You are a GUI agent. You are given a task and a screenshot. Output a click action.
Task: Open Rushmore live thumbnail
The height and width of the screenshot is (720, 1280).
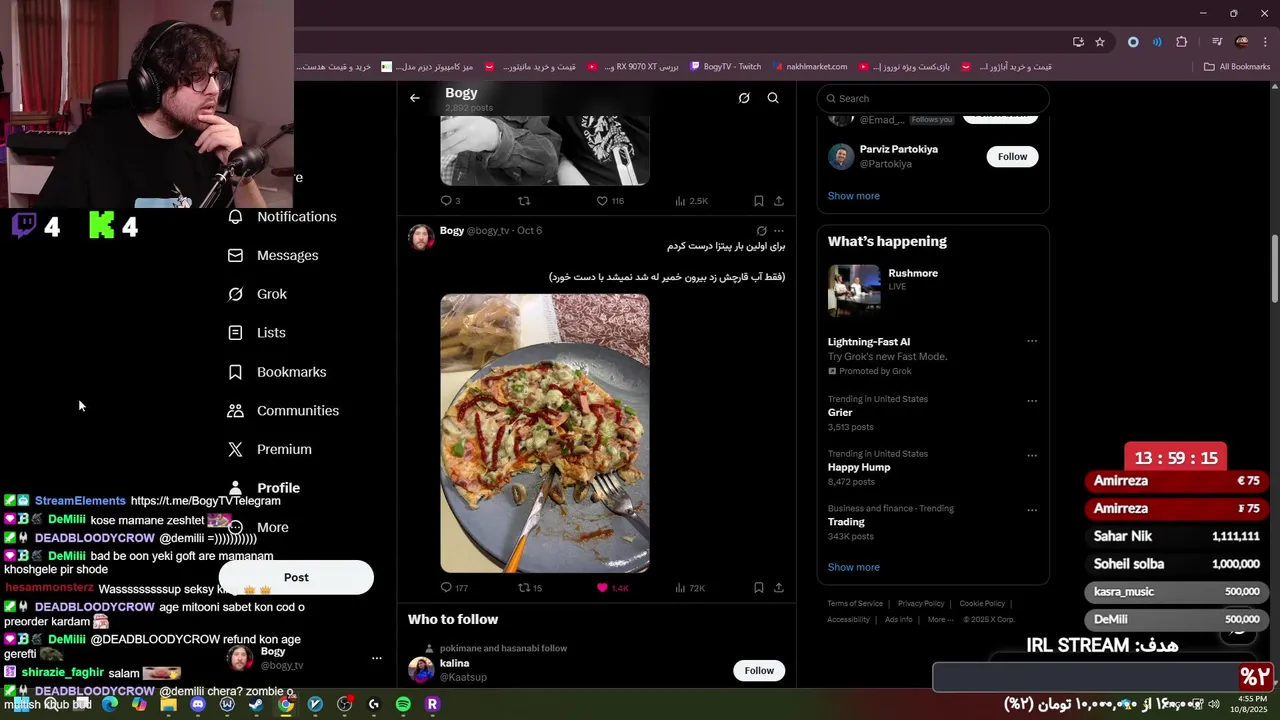pos(854,290)
